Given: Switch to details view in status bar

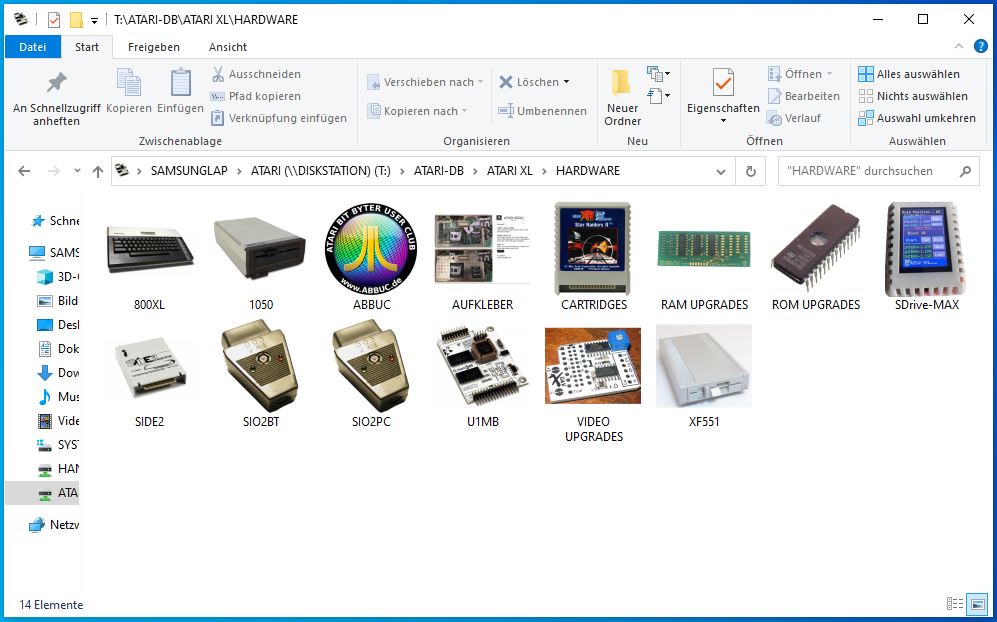Looking at the screenshot, I should [955, 604].
